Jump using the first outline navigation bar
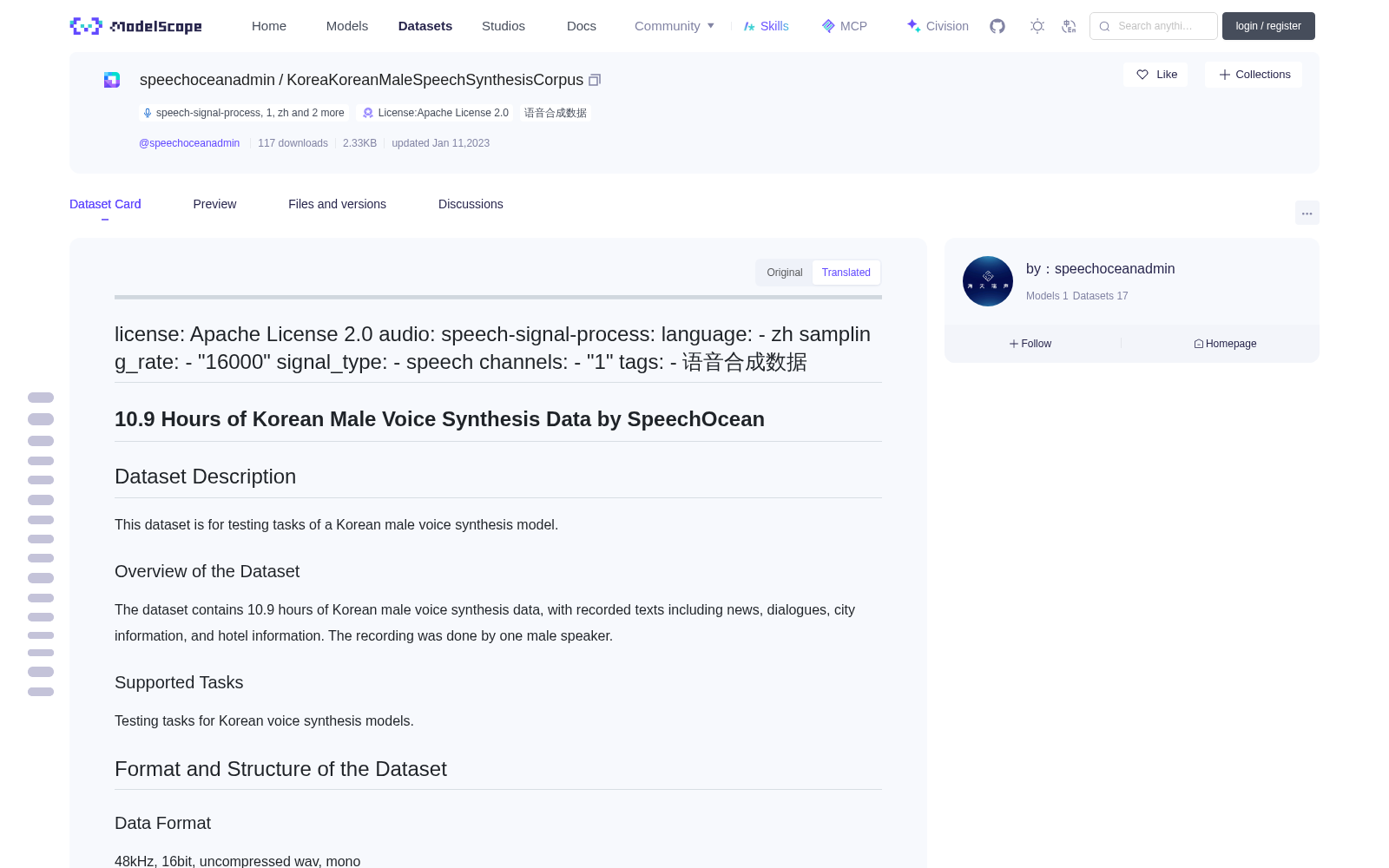 coord(41,398)
